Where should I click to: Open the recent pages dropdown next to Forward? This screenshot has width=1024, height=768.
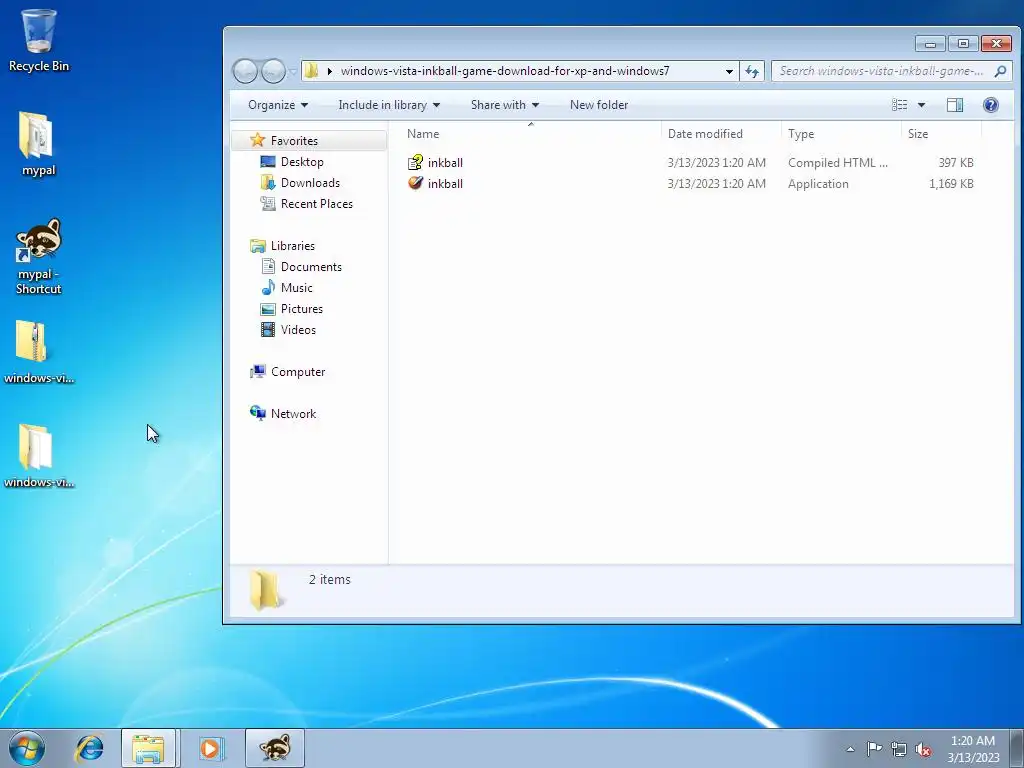coord(293,71)
